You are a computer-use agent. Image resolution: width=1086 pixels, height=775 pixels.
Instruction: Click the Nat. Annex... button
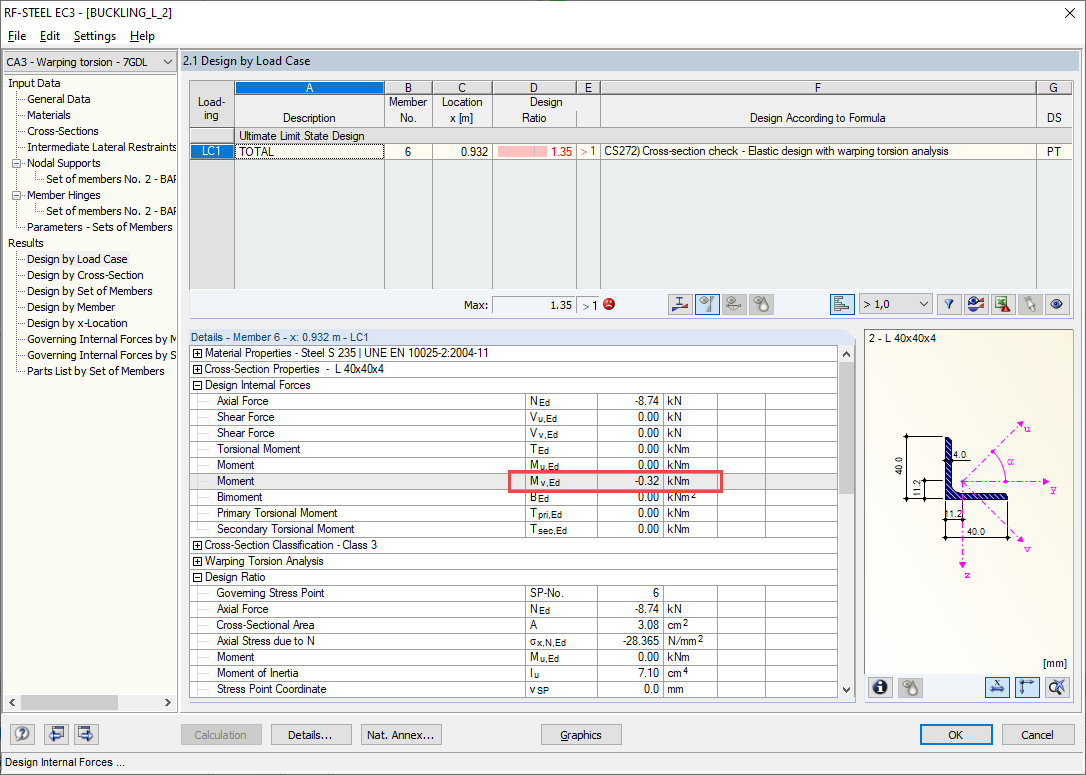tap(401, 735)
